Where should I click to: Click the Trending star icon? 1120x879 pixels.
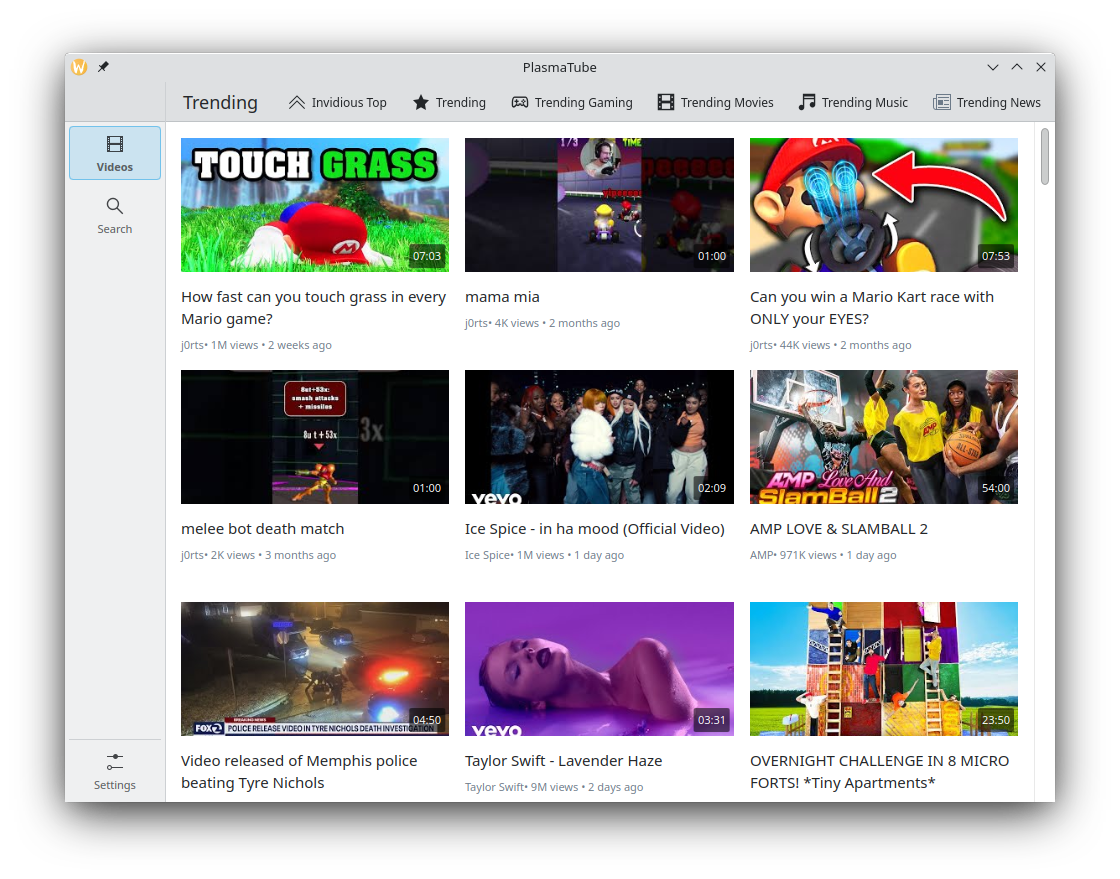[x=421, y=102]
